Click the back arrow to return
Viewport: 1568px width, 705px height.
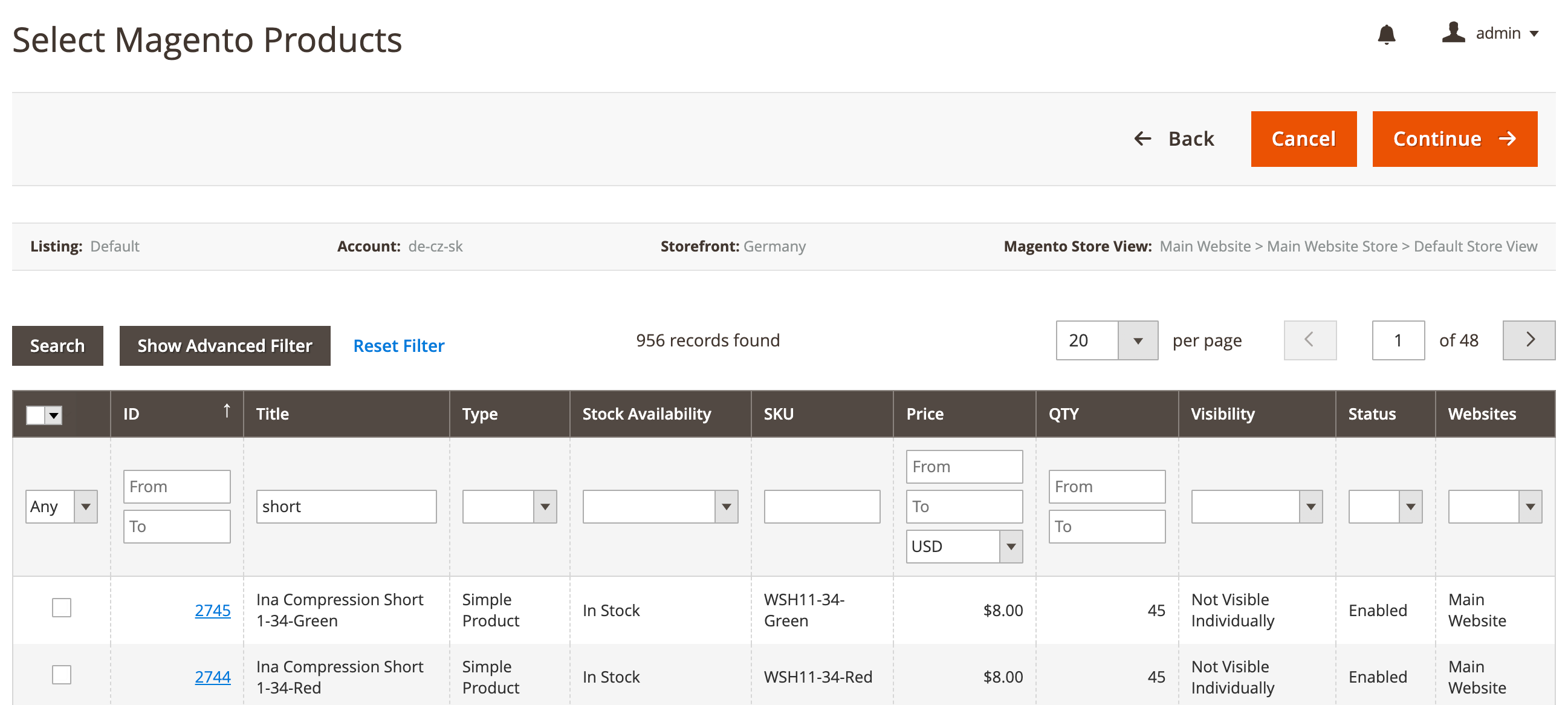1143,139
